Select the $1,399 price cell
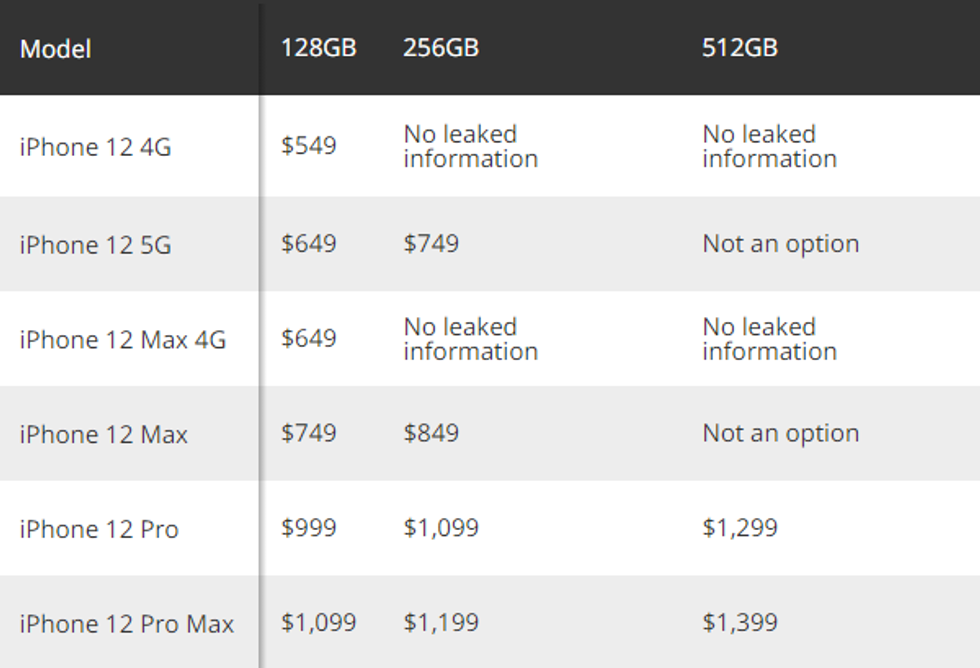The image size is (980, 668). pyautogui.click(x=740, y=623)
